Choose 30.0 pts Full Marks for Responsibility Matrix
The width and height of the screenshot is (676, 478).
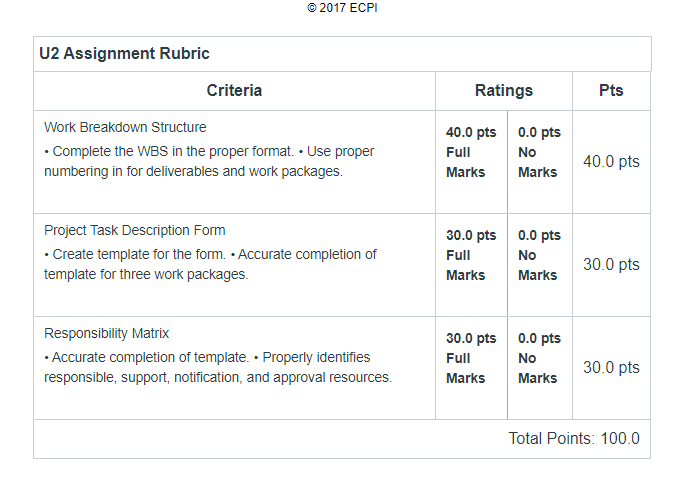471,358
